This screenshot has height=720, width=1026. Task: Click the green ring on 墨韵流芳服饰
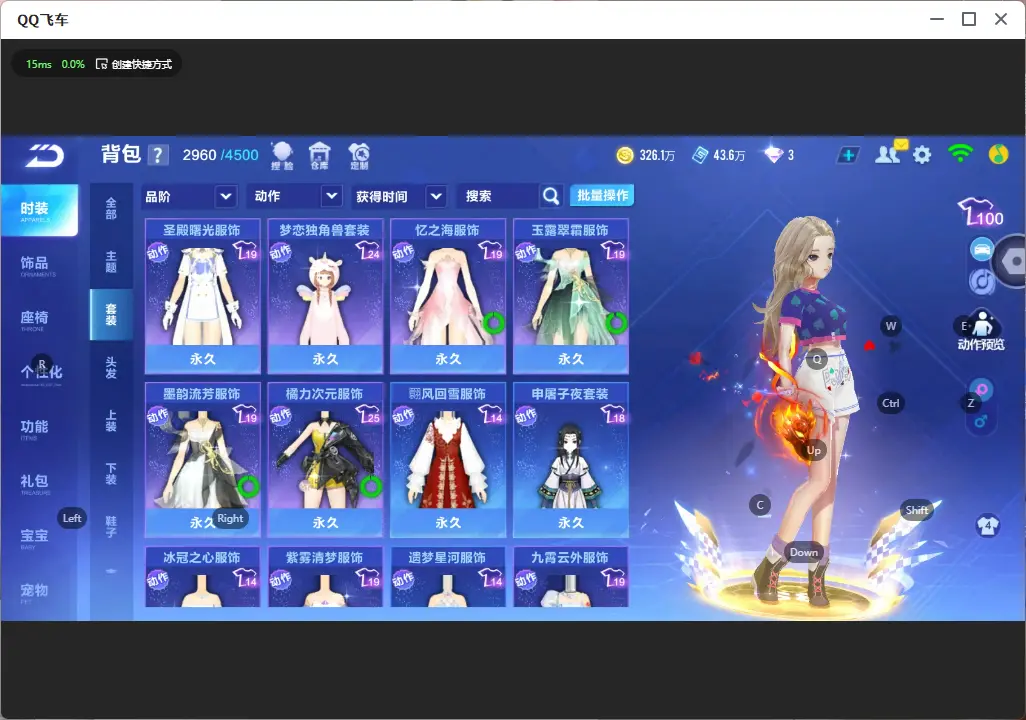(x=249, y=486)
